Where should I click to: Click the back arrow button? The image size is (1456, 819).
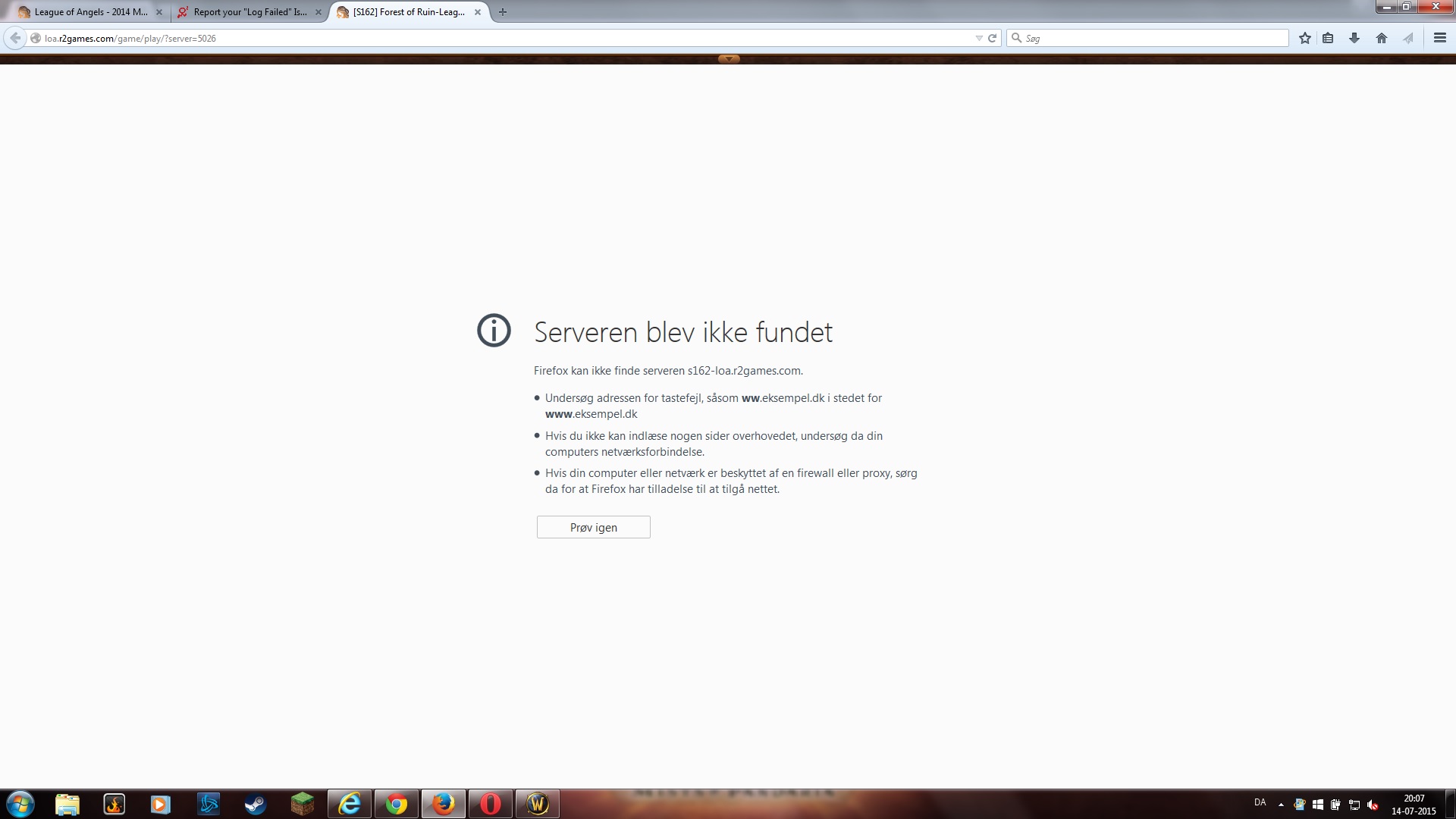click(x=15, y=38)
